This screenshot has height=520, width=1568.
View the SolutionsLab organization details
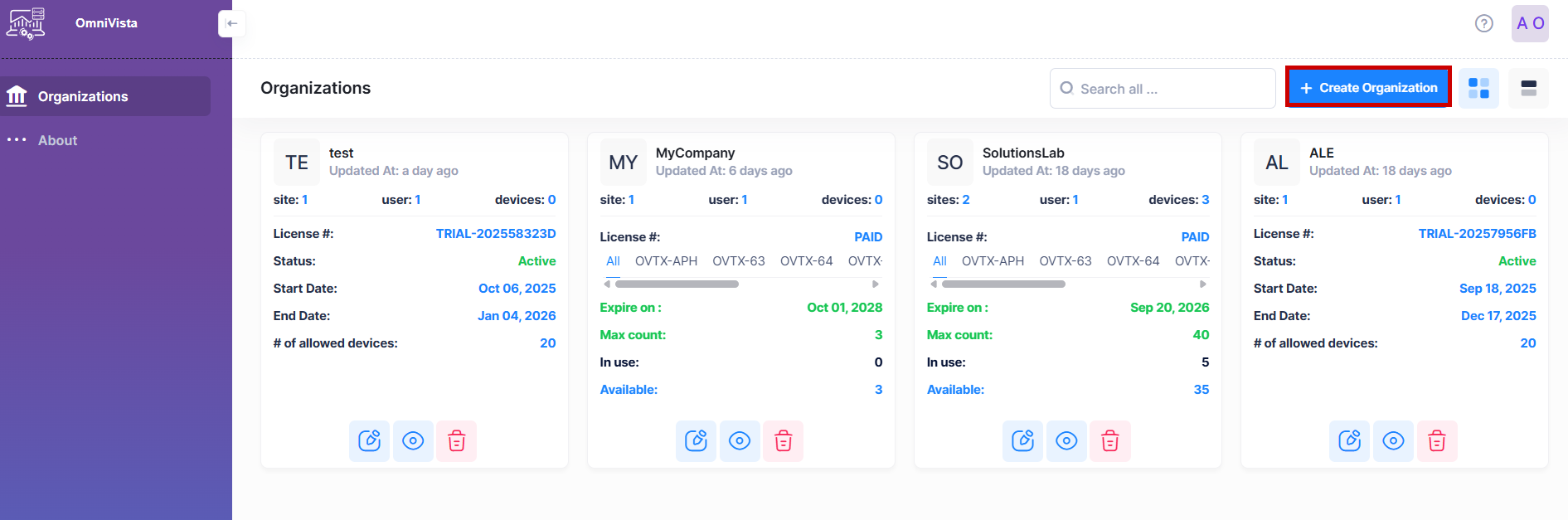click(x=1066, y=440)
